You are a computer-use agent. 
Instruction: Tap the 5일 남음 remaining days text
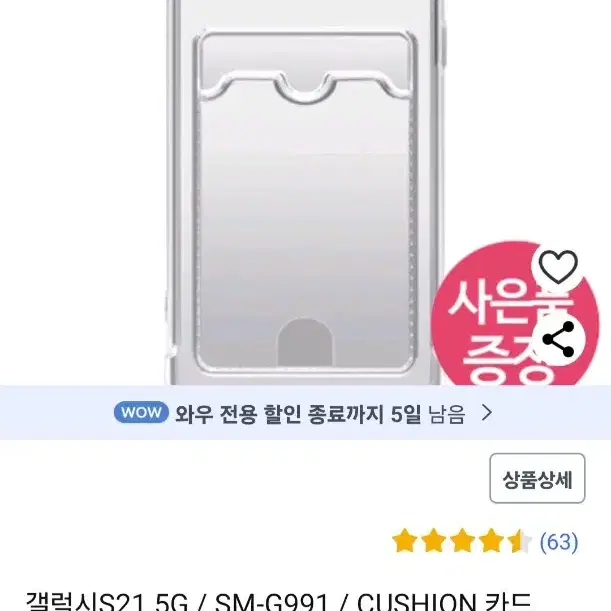pos(428,413)
